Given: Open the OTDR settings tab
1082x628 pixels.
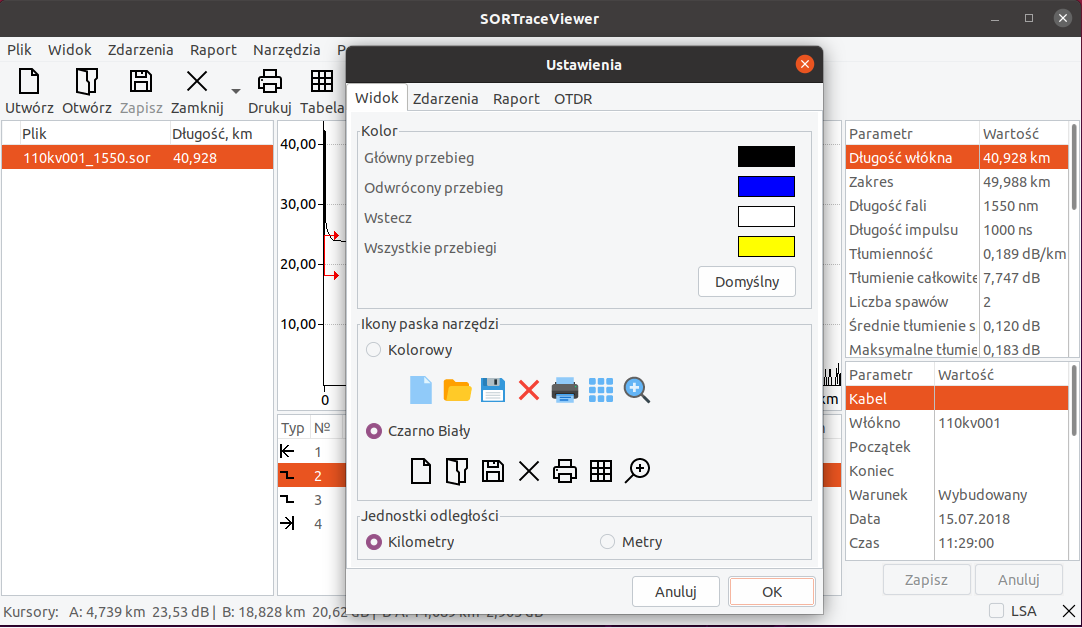Looking at the screenshot, I should (573, 99).
